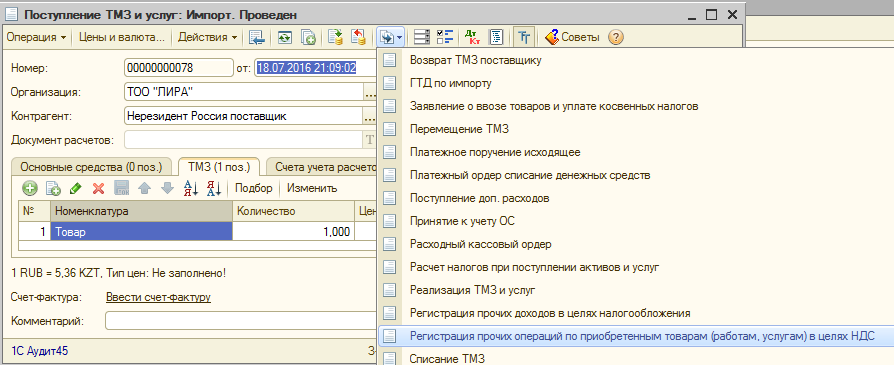
Task: Click the Комментарий input field
Action: [241, 321]
